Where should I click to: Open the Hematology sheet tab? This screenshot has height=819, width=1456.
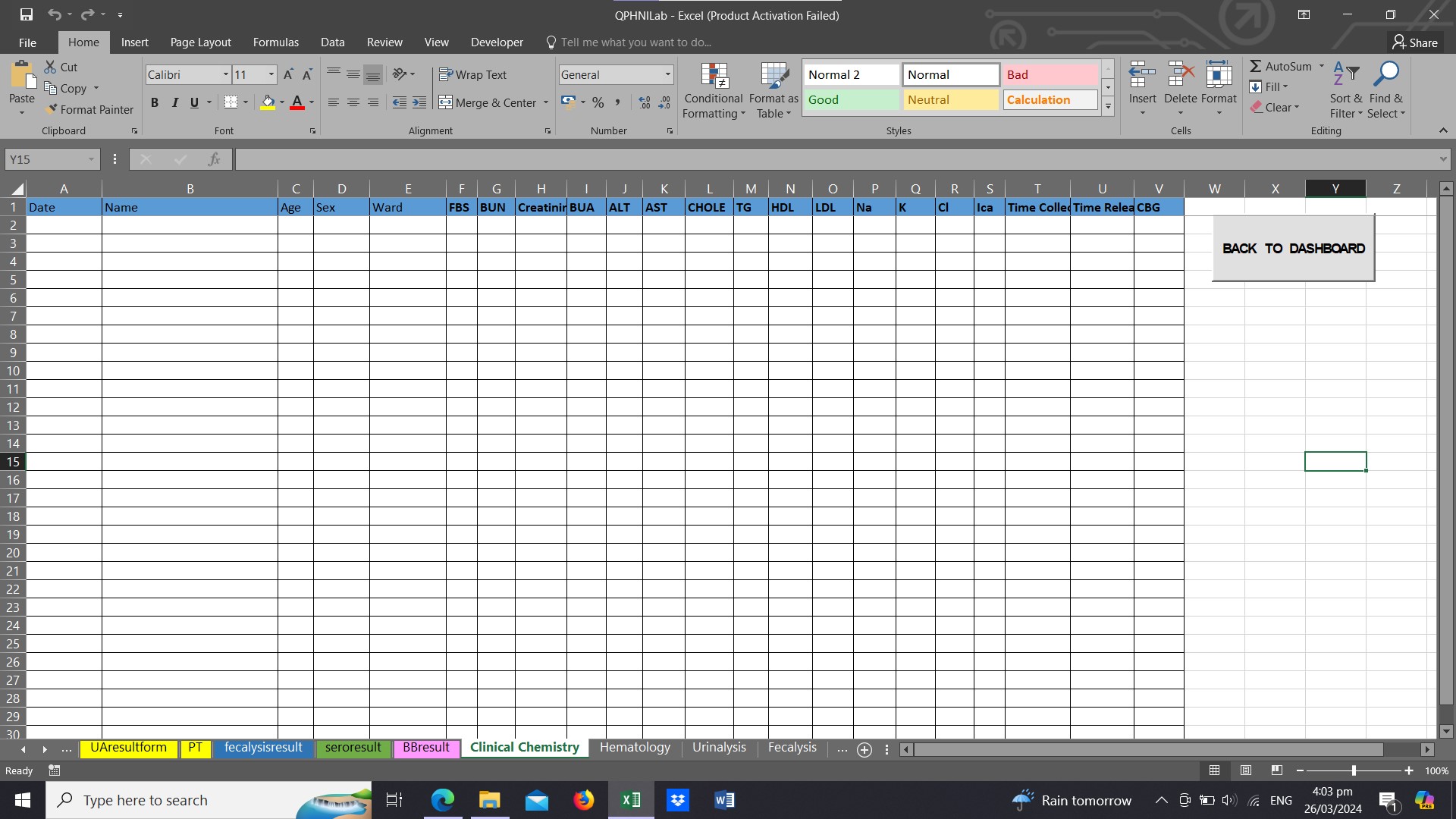point(635,748)
